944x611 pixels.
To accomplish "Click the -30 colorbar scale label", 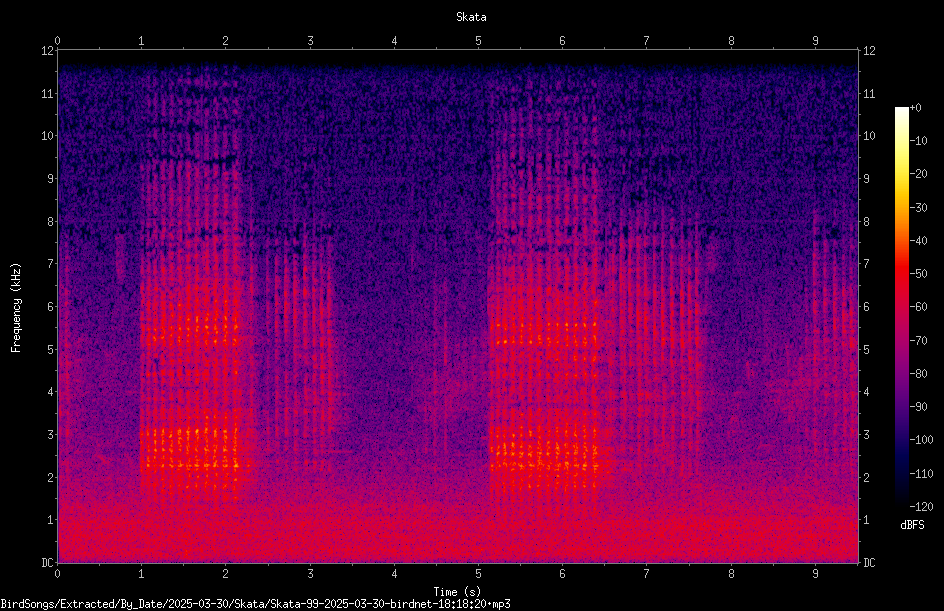I will click(x=918, y=208).
